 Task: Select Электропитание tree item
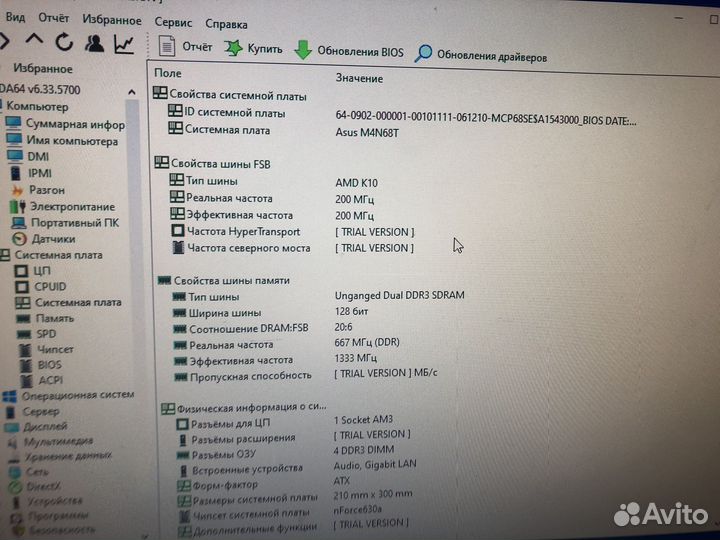pyautogui.click(x=62, y=207)
